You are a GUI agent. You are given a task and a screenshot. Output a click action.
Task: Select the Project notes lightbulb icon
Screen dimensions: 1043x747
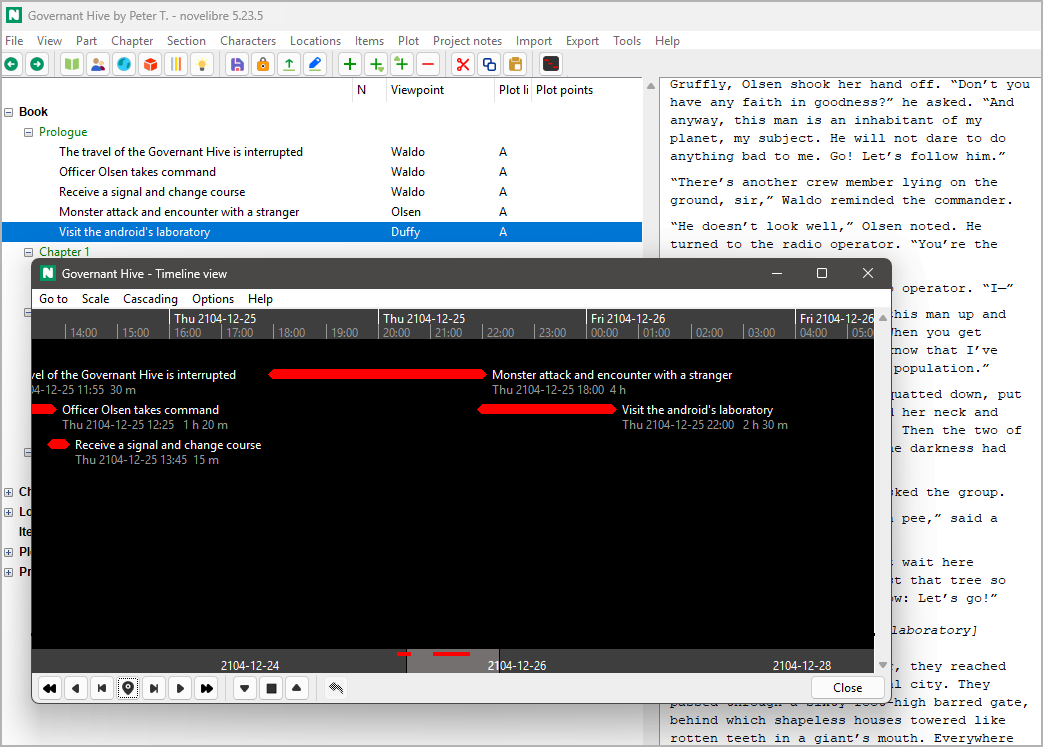(x=203, y=63)
